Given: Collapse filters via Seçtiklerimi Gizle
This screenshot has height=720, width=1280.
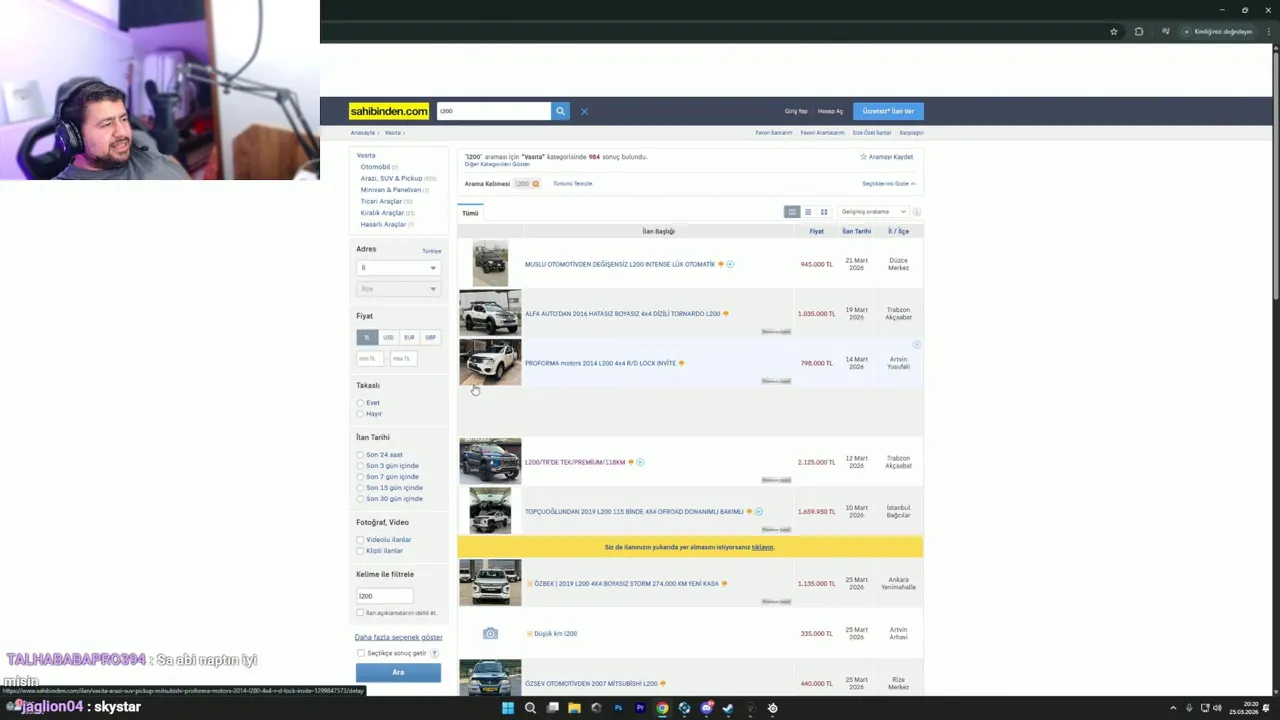Looking at the screenshot, I should point(889,184).
